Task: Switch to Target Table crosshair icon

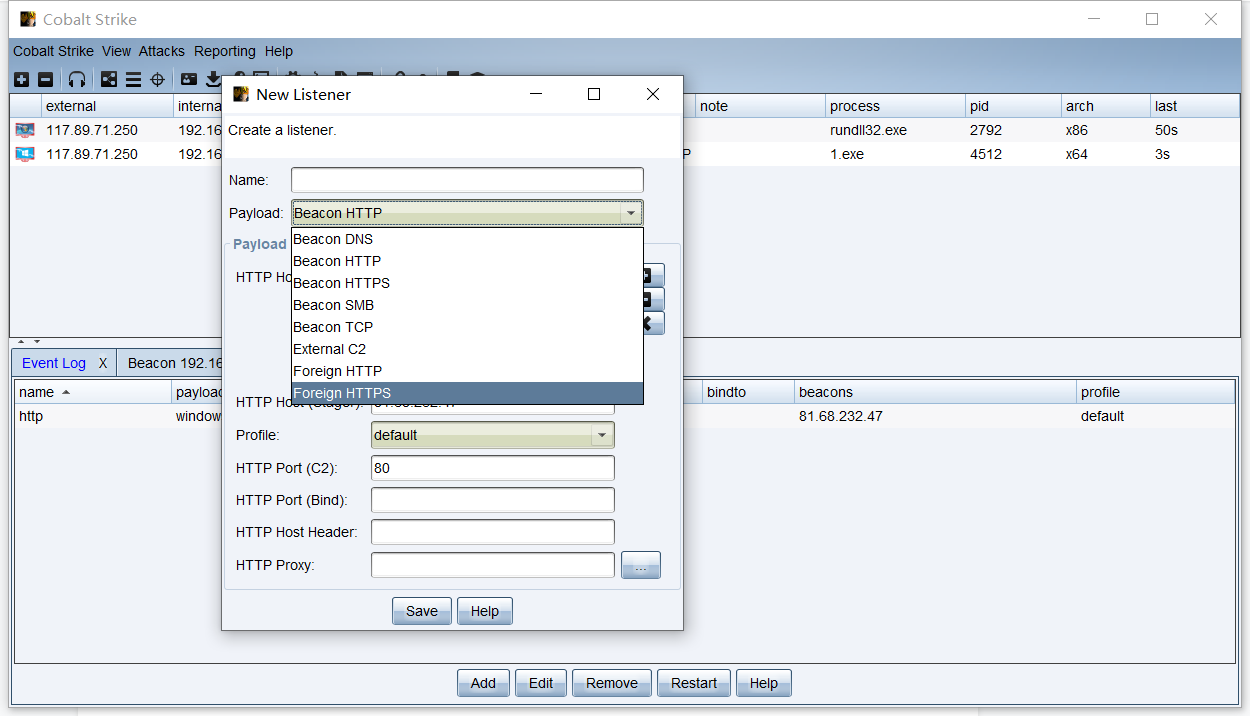Action: 157,79
